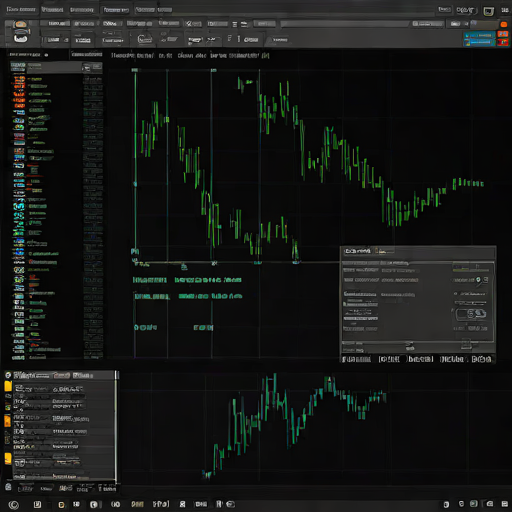Viewport: 512px width, 512px height.
Task: Click the blue progress bars at top-right toolbar
Action: [x=479, y=39]
